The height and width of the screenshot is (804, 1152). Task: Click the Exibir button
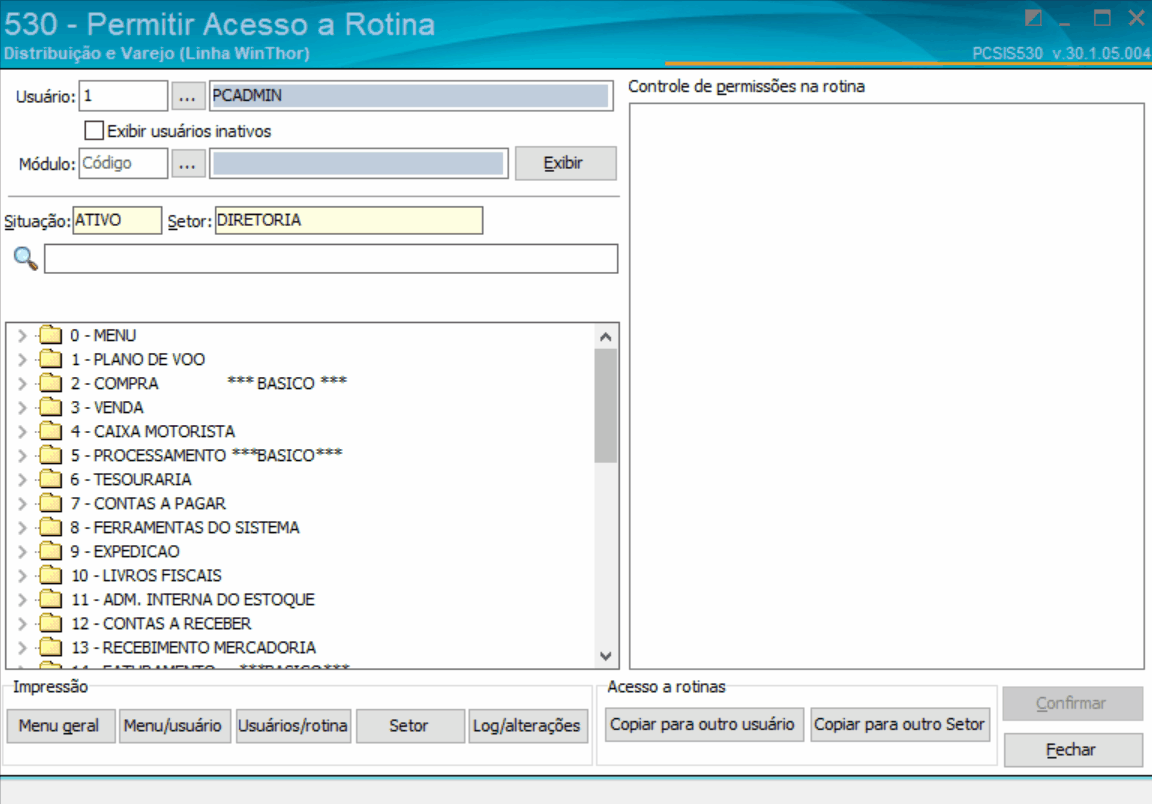tap(565, 163)
